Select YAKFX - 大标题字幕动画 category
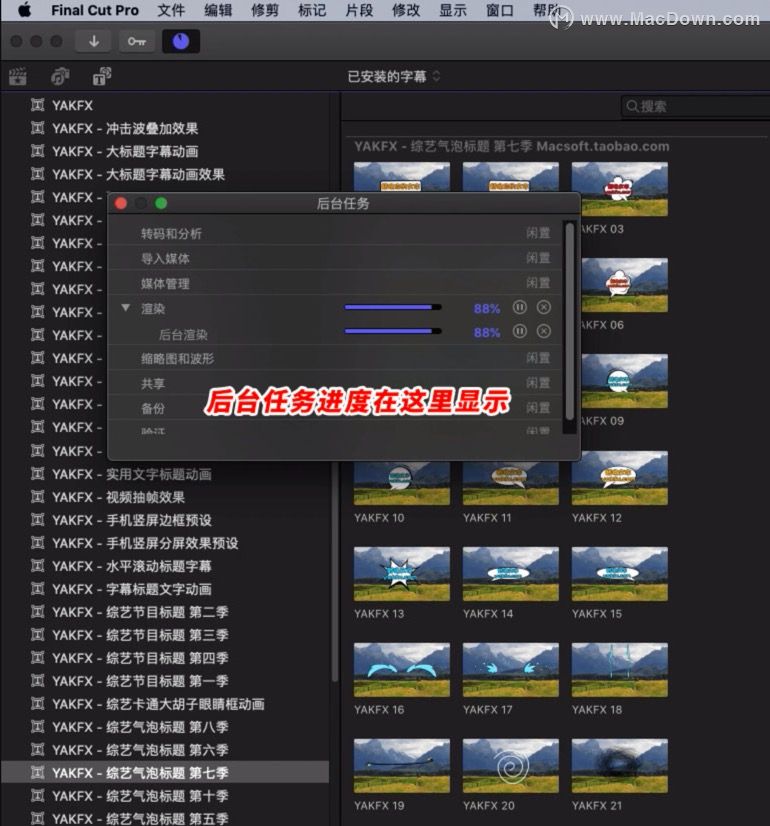The image size is (770, 826). (165, 152)
